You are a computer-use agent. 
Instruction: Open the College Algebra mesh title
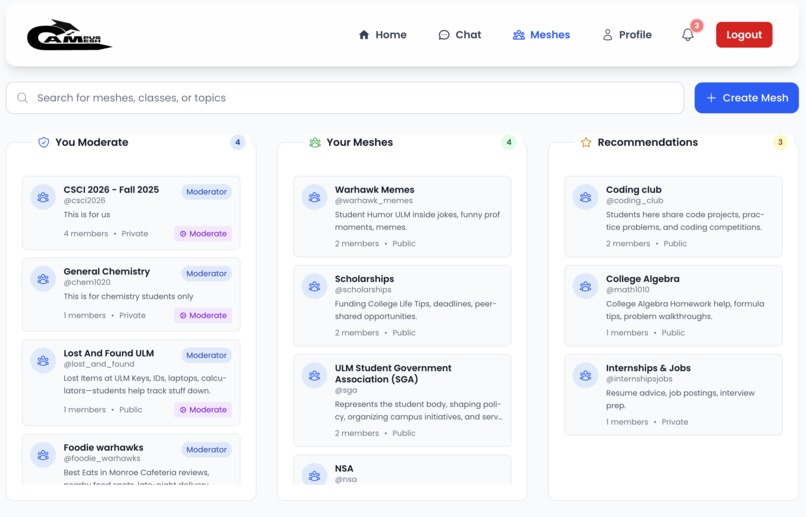pos(643,279)
